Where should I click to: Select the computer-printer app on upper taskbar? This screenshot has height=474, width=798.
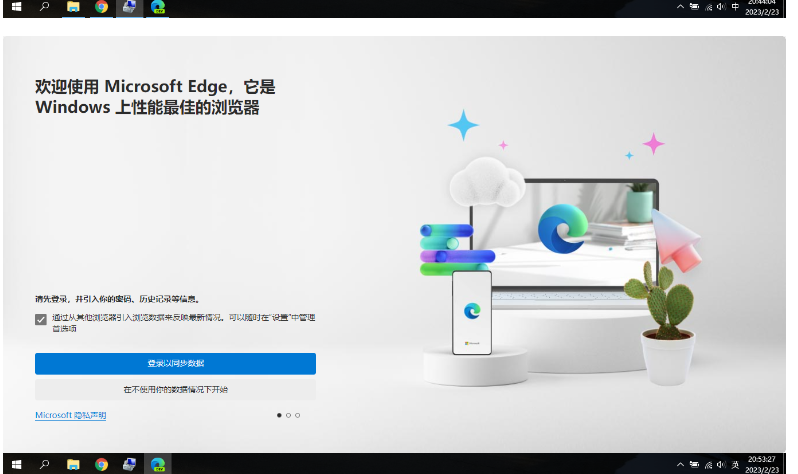[x=129, y=7]
